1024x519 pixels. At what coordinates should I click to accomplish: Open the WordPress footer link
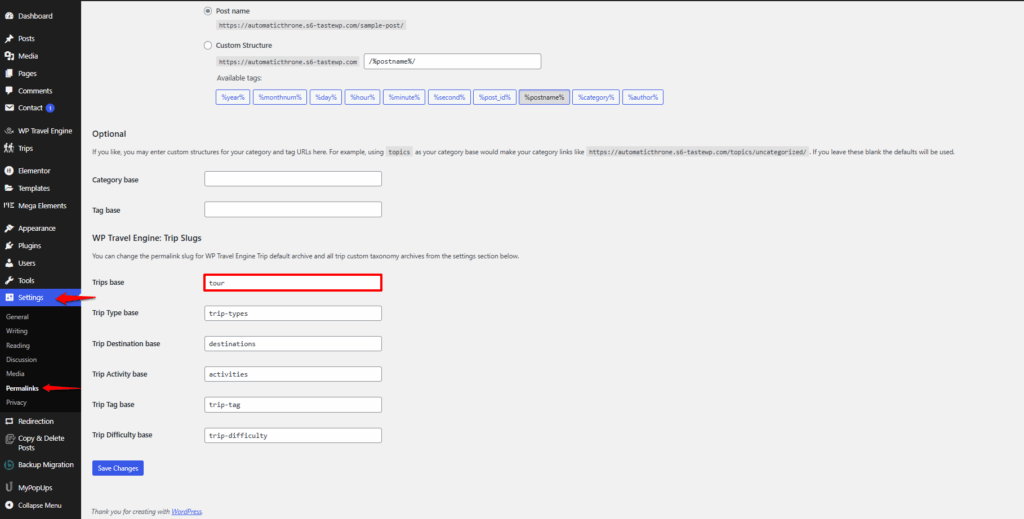186,511
